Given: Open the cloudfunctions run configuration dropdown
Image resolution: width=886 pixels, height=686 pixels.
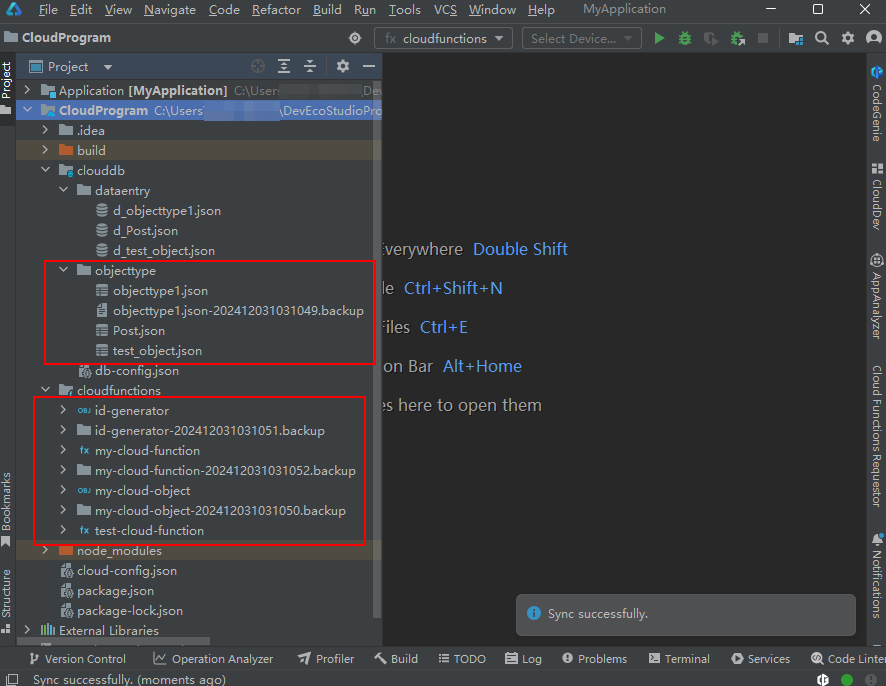Looking at the screenshot, I should click(443, 39).
